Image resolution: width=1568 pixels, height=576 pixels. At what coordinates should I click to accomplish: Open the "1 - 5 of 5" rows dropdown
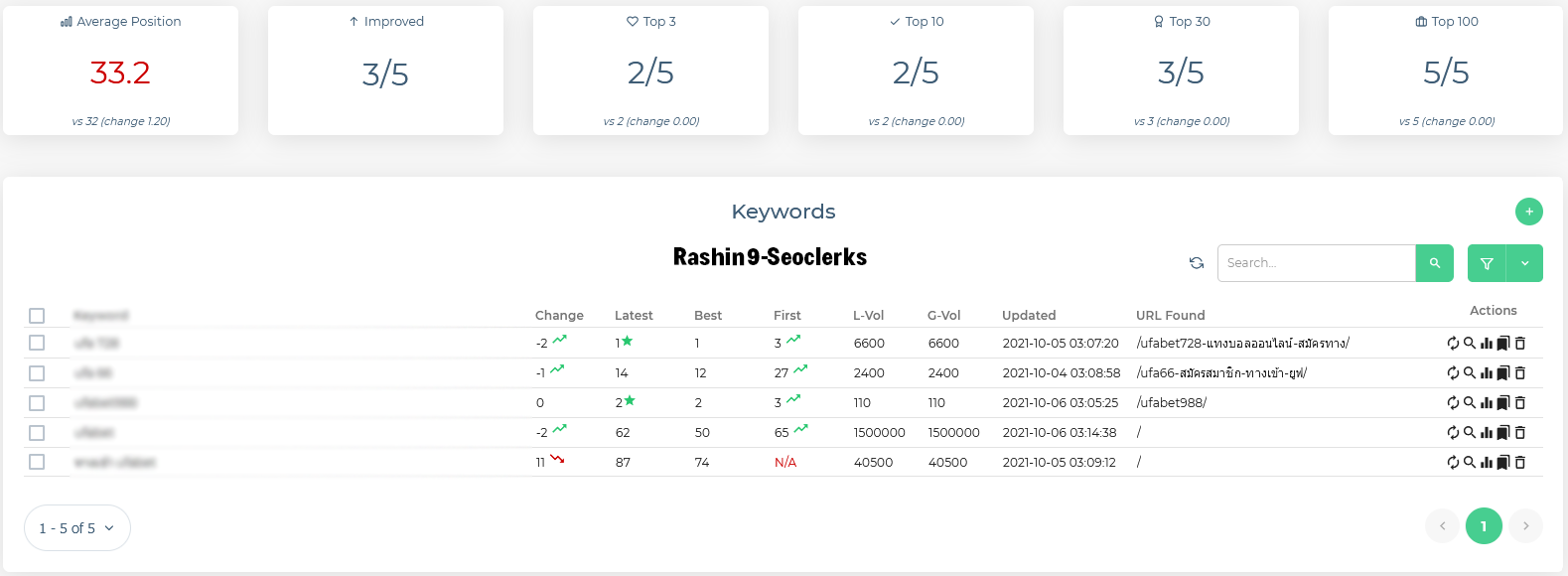tap(76, 528)
